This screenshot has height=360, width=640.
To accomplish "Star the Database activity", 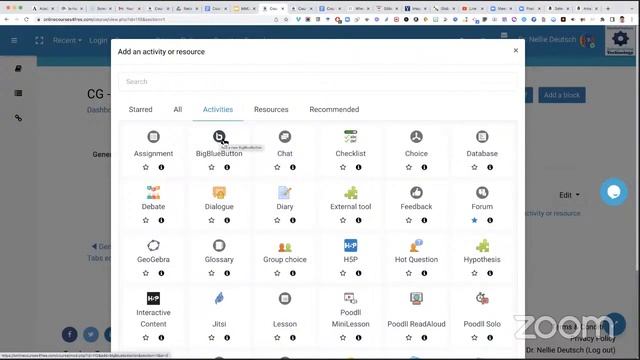I will [474, 167].
